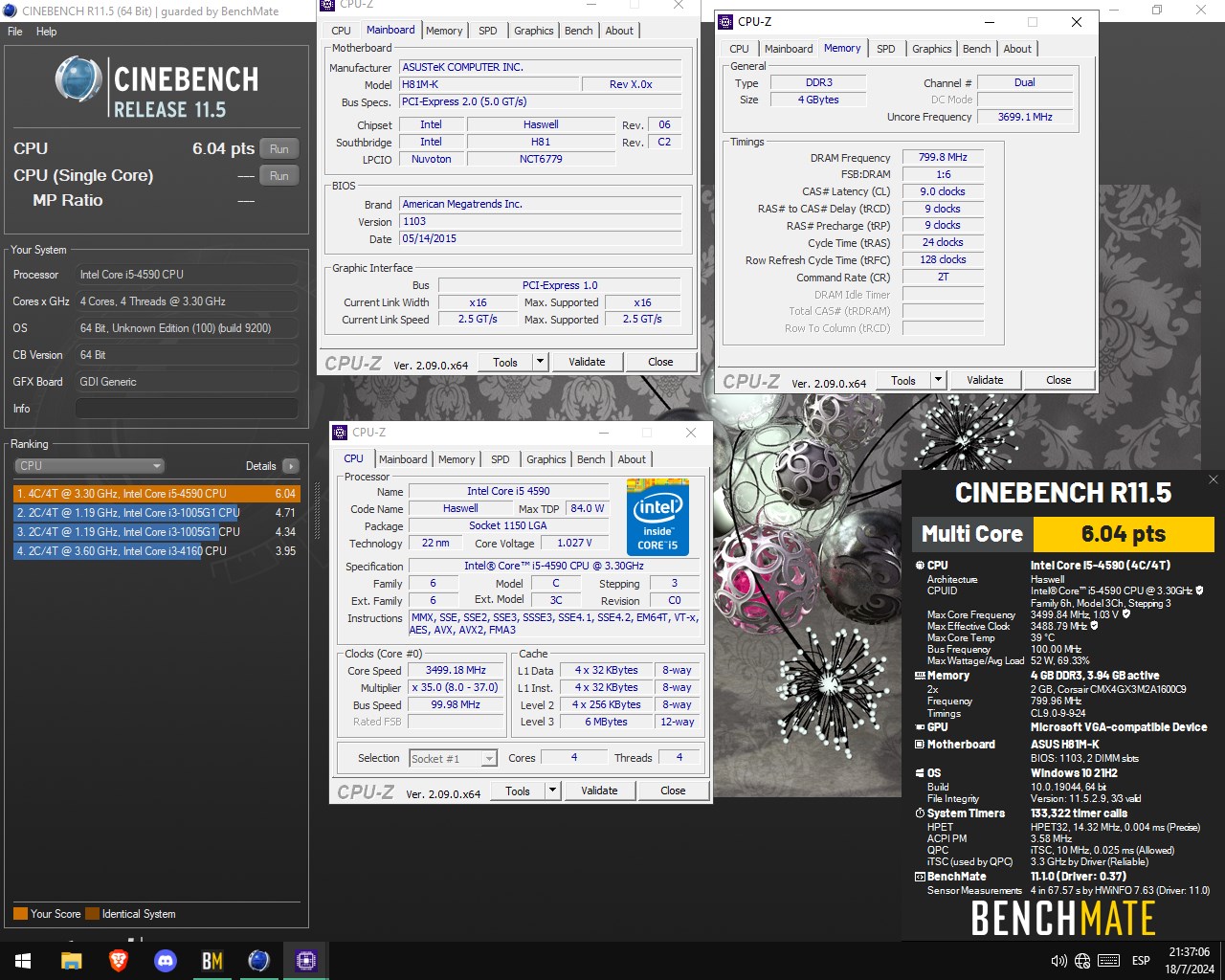Click Your Score orange legend swatch
Image resolution: width=1225 pixels, height=980 pixels.
tap(20, 914)
